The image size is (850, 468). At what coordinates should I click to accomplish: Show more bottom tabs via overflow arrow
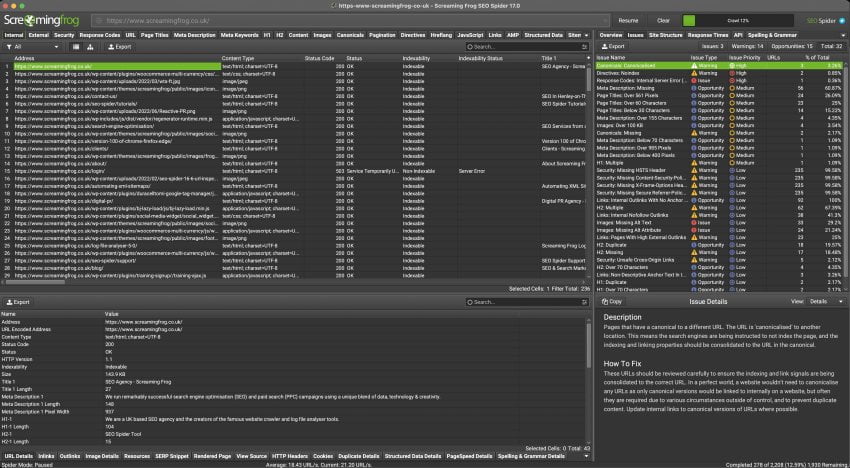point(586,456)
